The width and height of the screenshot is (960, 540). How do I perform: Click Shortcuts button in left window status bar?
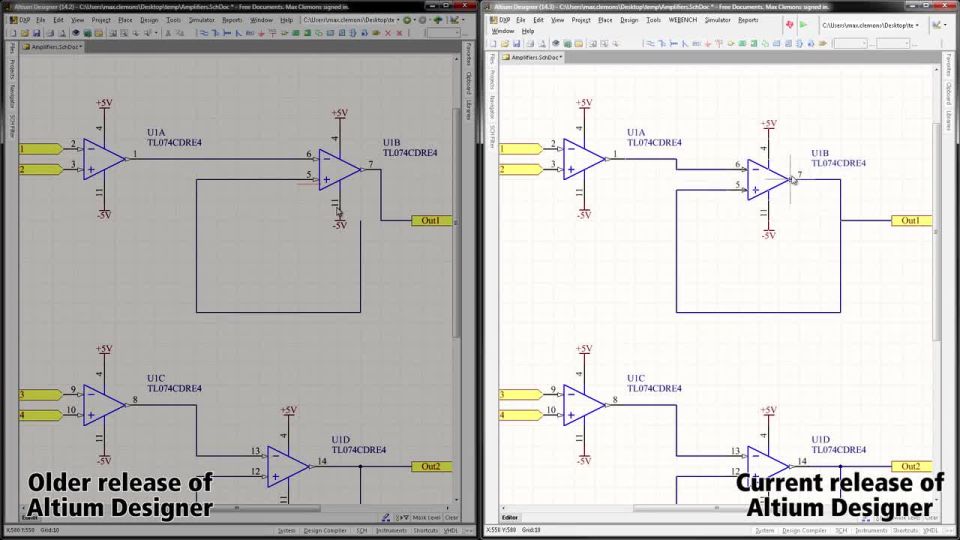click(x=425, y=531)
